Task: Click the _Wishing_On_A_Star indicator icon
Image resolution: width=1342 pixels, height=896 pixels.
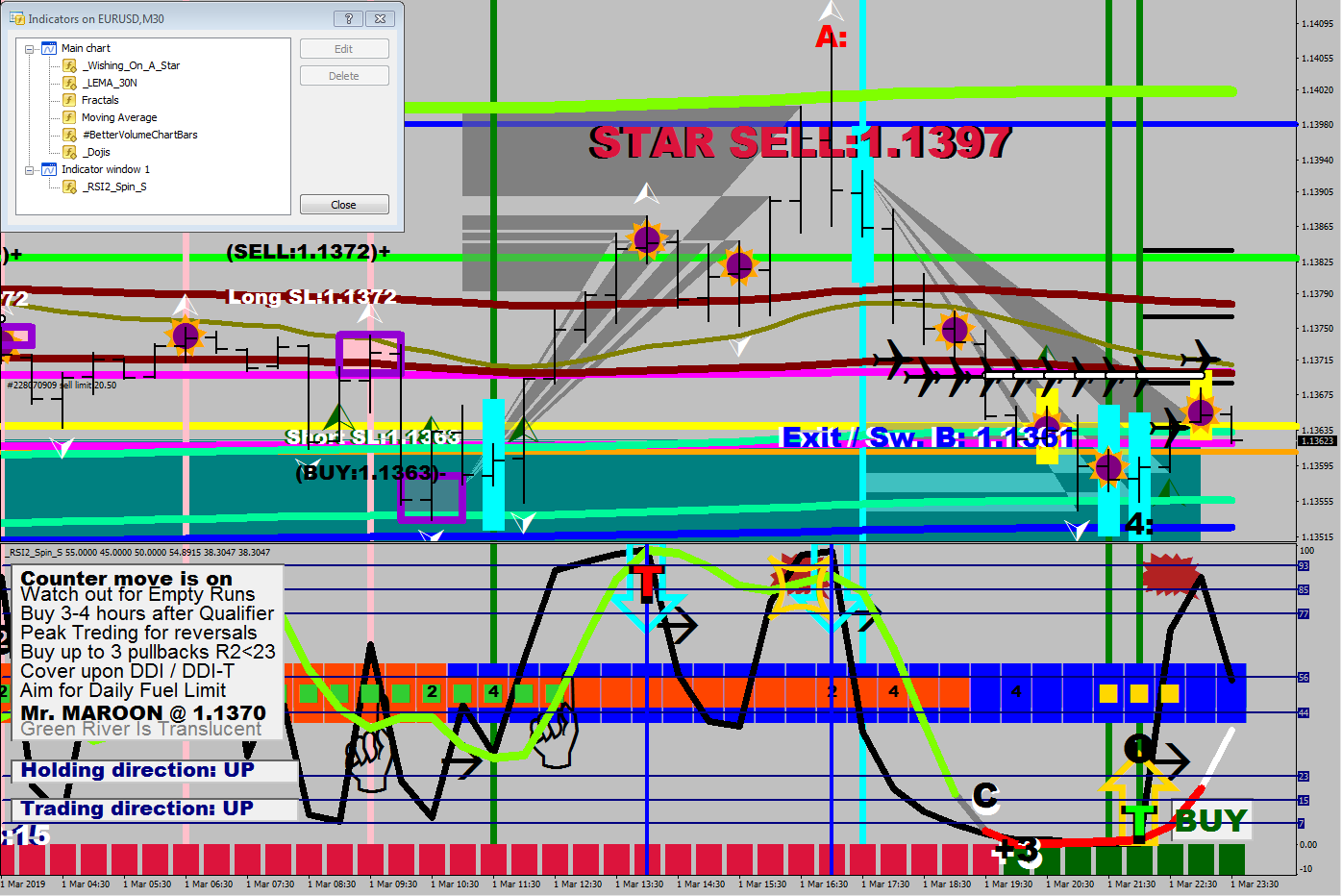Action: tap(69, 65)
